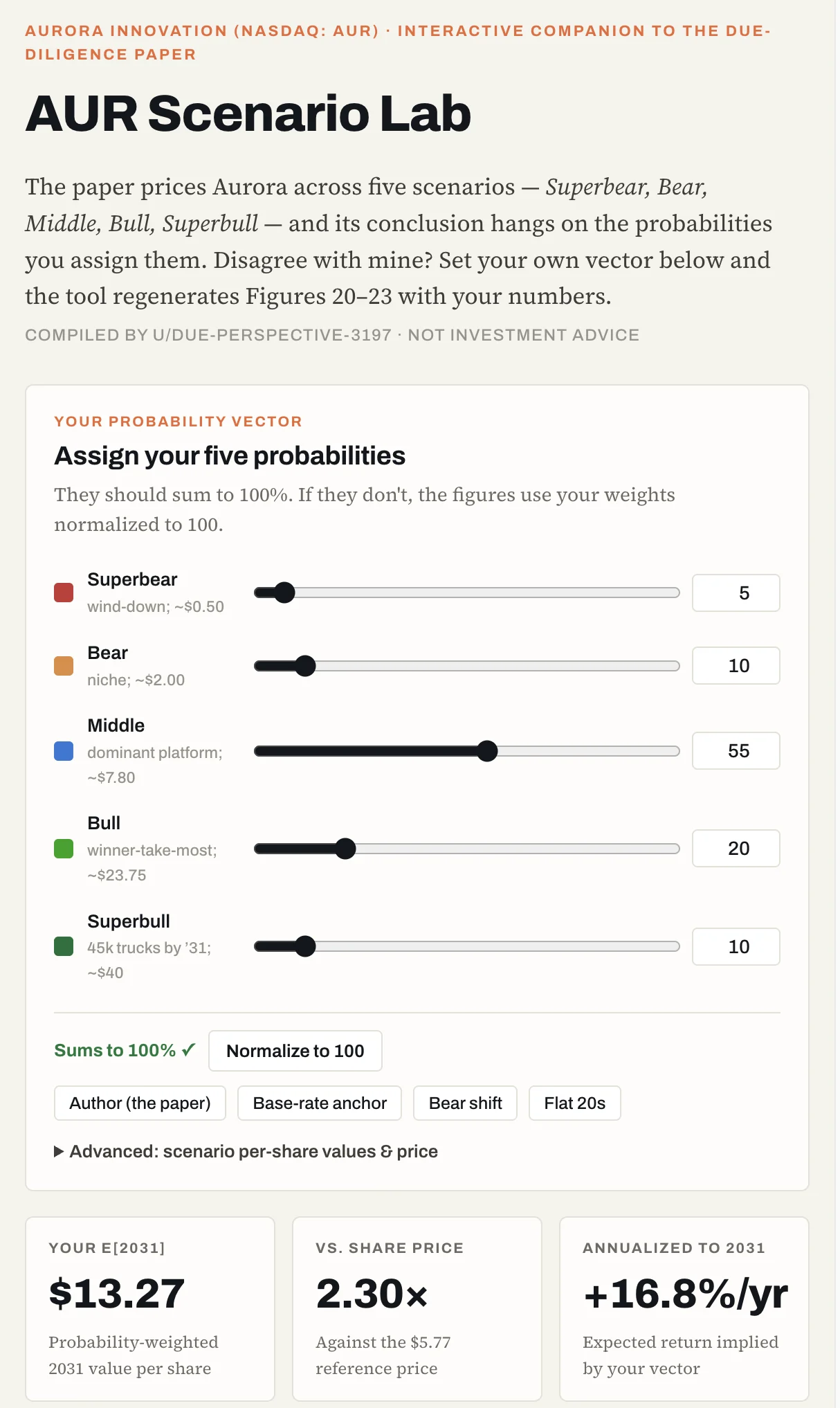Click the red Superbear color swatch
840x1408 pixels.
[64, 593]
